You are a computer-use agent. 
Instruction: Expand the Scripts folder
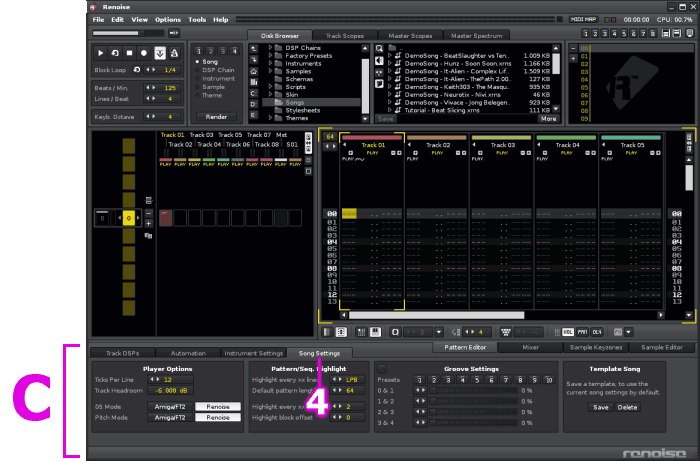[270, 87]
